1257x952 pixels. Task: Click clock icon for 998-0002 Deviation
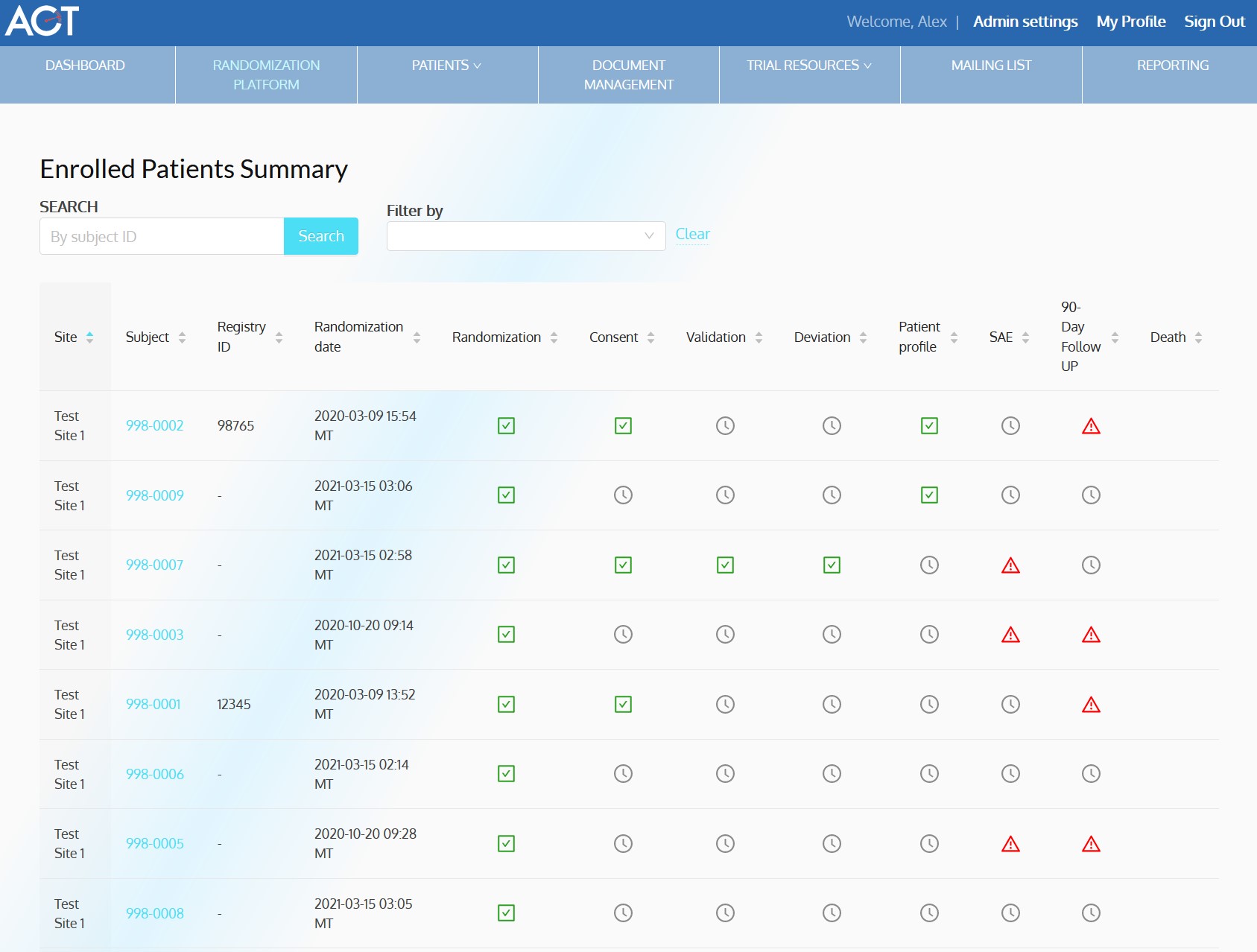(832, 425)
